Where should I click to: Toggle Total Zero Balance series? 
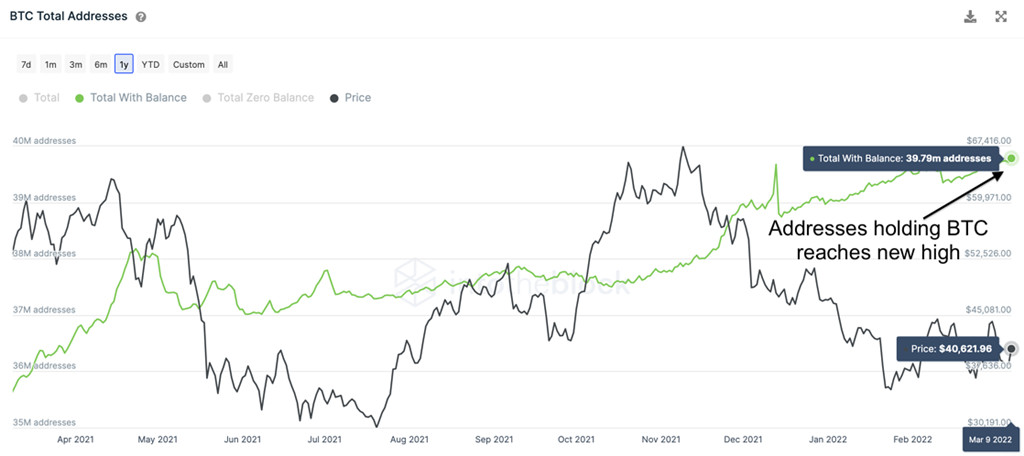coord(258,98)
